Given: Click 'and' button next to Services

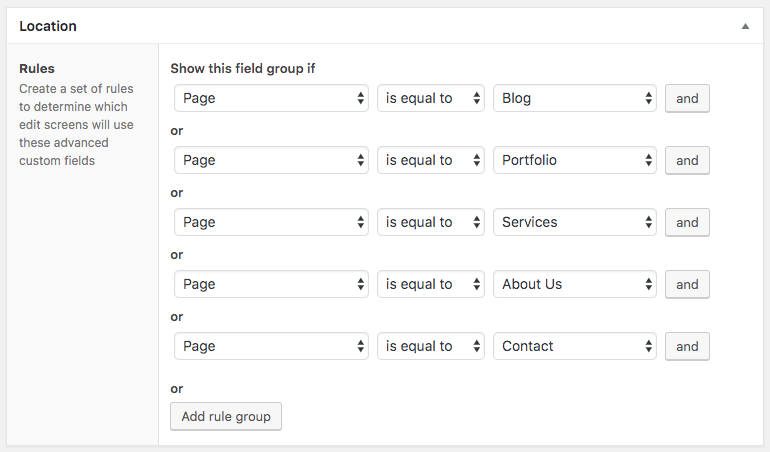Looking at the screenshot, I should click(x=687, y=222).
